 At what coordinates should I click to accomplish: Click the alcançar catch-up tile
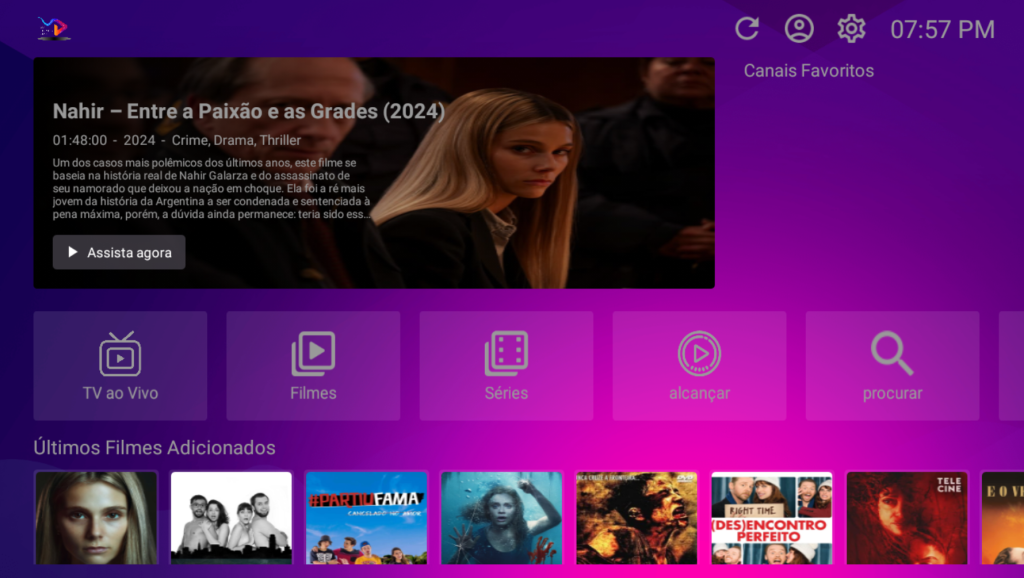pos(699,366)
